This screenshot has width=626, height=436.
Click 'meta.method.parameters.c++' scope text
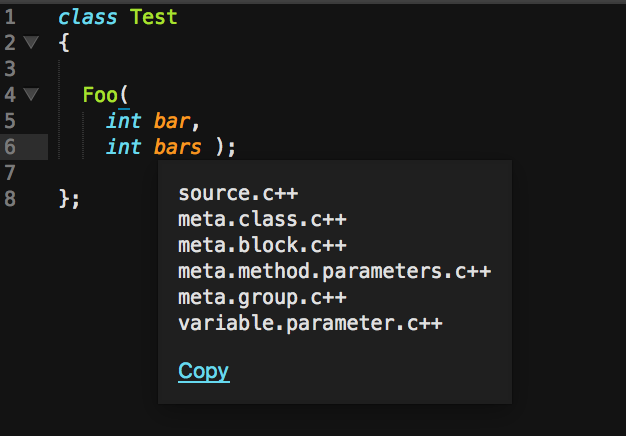pos(335,272)
